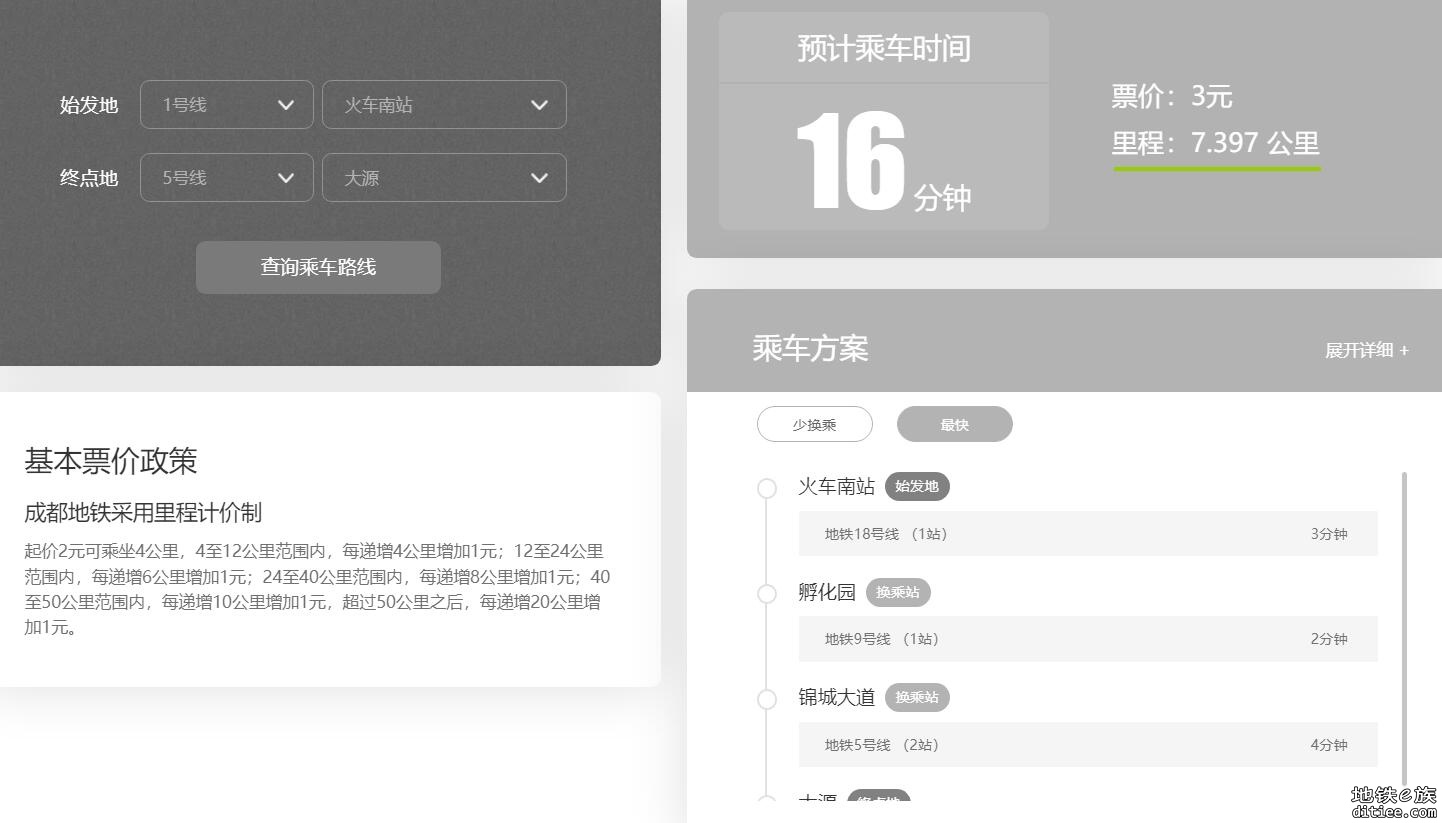Image resolution: width=1442 pixels, height=823 pixels.
Task: Select the 最快 route option
Action: 955,424
